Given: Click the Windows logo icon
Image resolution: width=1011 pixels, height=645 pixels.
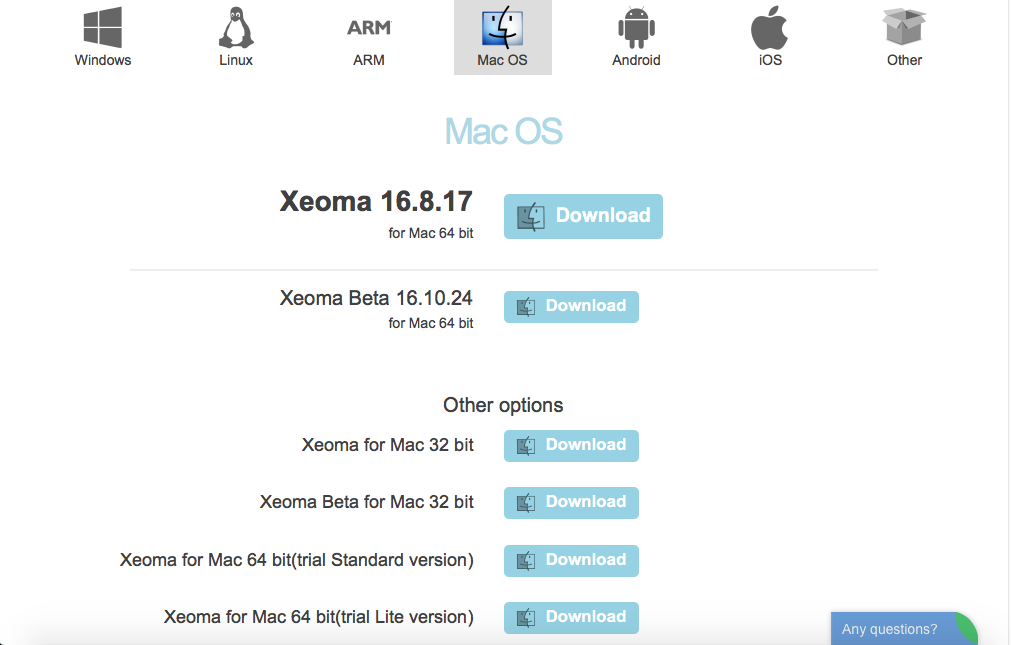Looking at the screenshot, I should pos(103,27).
